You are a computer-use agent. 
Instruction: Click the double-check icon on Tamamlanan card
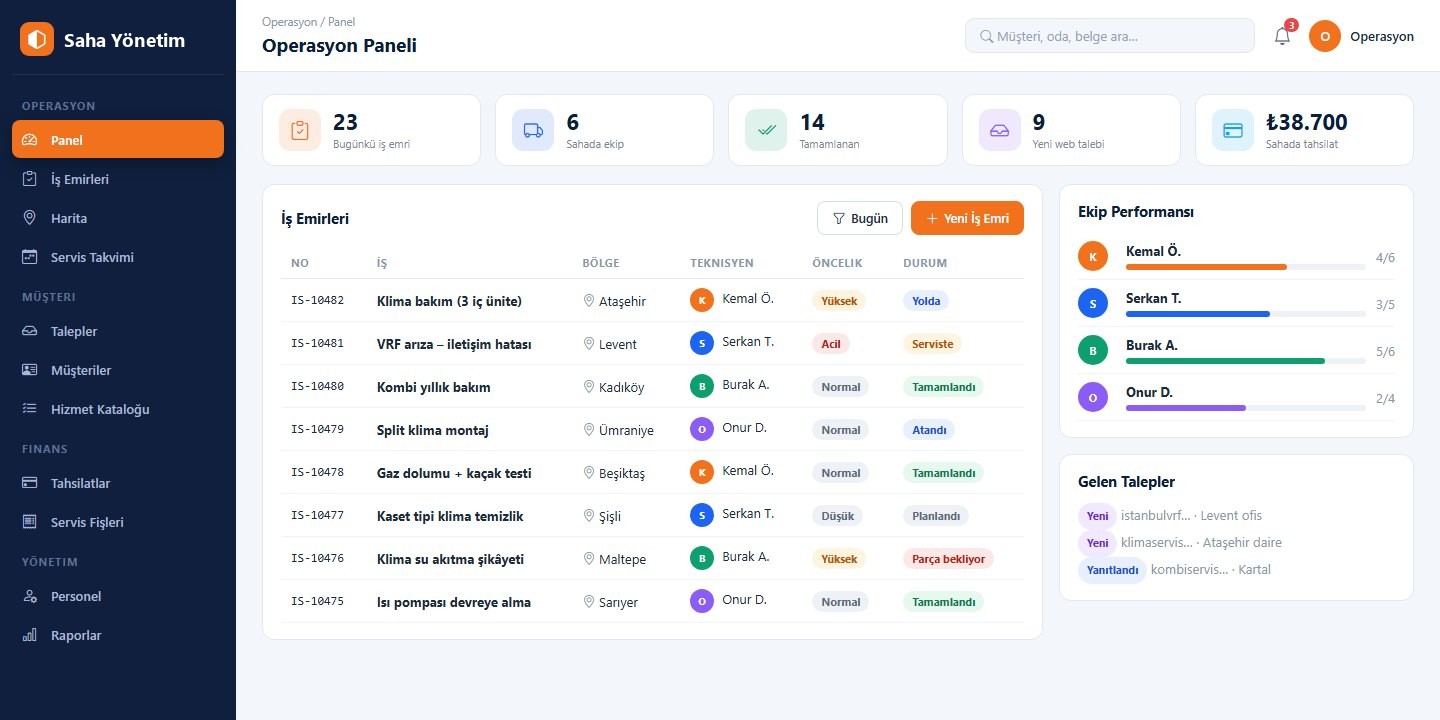tap(766, 130)
